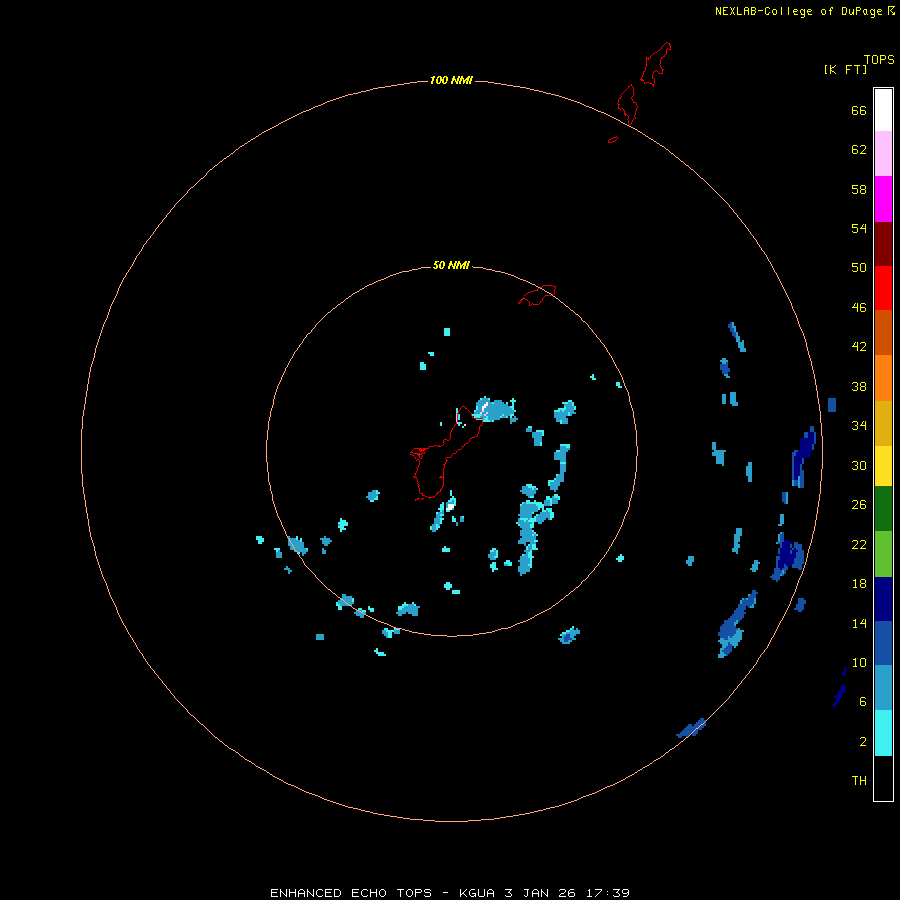Image resolution: width=900 pixels, height=900 pixels.
Task: Click the 17:39 timestamp in caption
Action: click(x=608, y=893)
